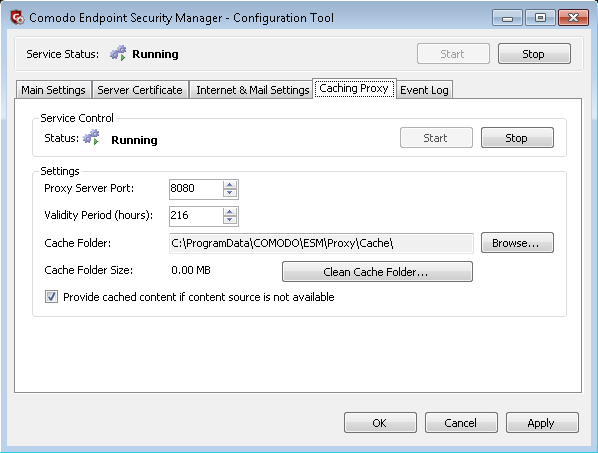View the Event Log tab
This screenshot has height=453, width=598.
pos(424,90)
